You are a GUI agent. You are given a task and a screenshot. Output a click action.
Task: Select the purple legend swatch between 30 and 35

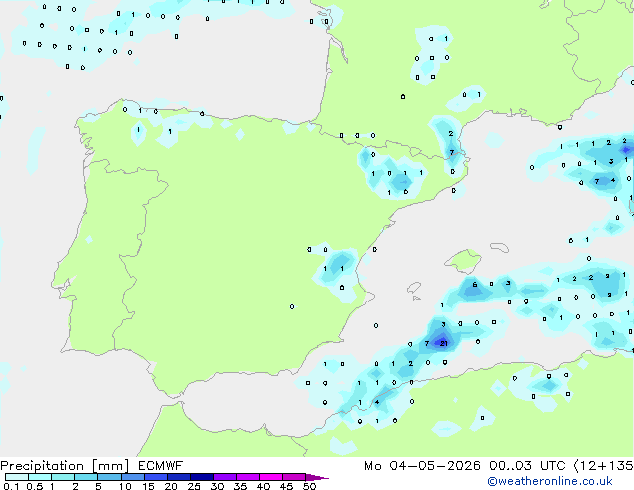pyautogui.click(x=225, y=477)
